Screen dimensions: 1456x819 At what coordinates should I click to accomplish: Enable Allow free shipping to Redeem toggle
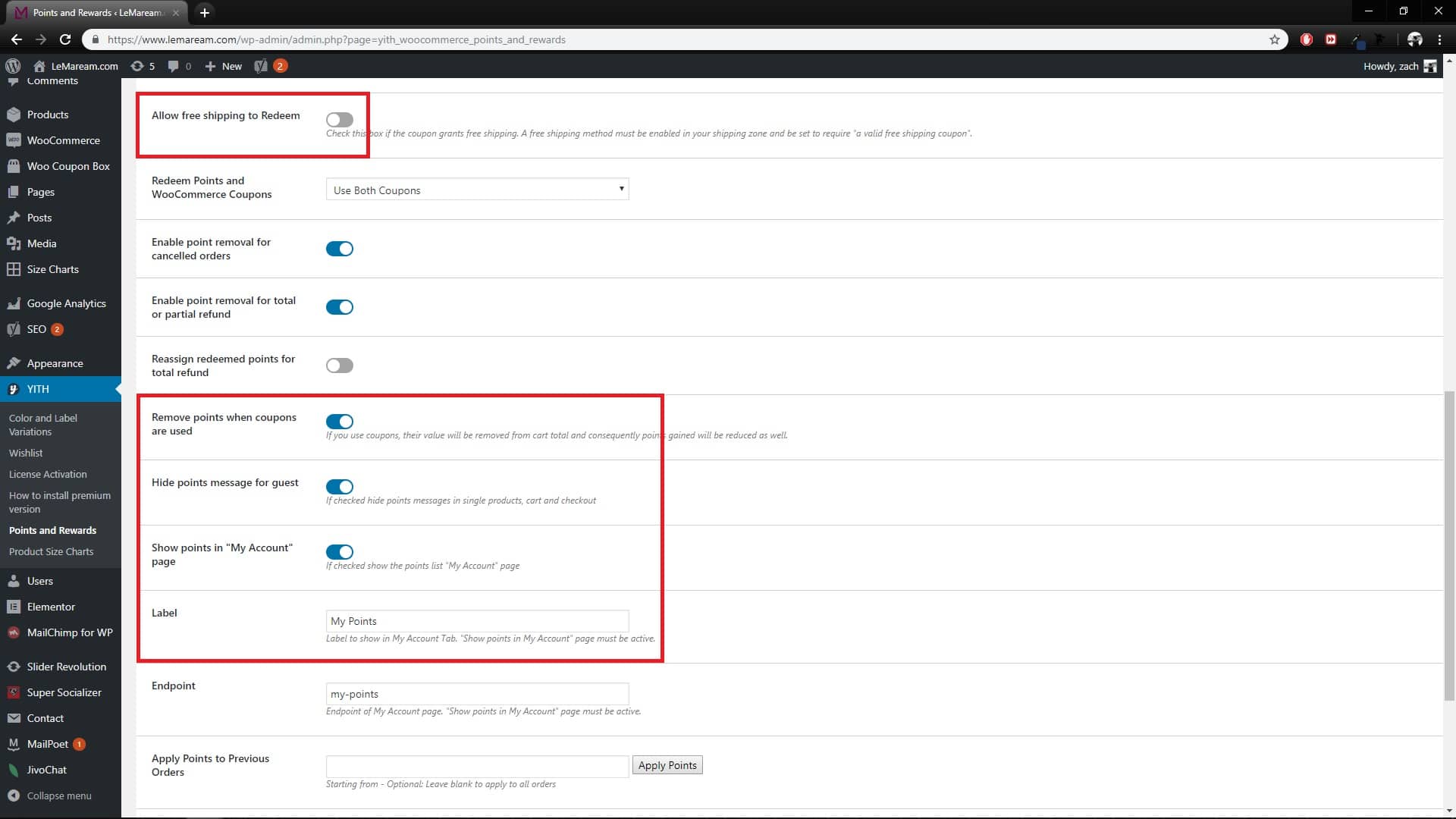coord(340,120)
